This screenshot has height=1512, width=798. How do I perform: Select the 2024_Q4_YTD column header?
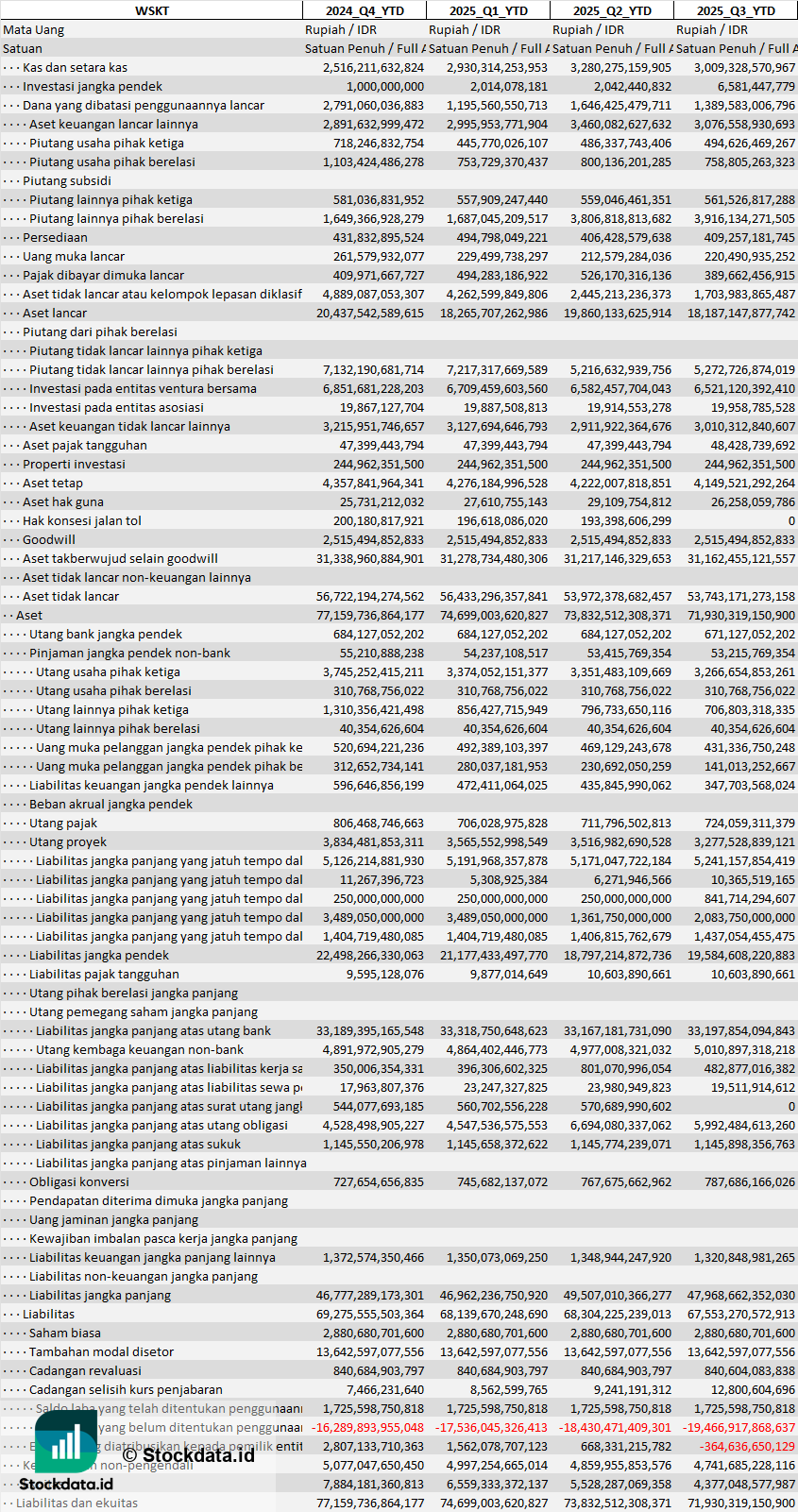tap(365, 10)
